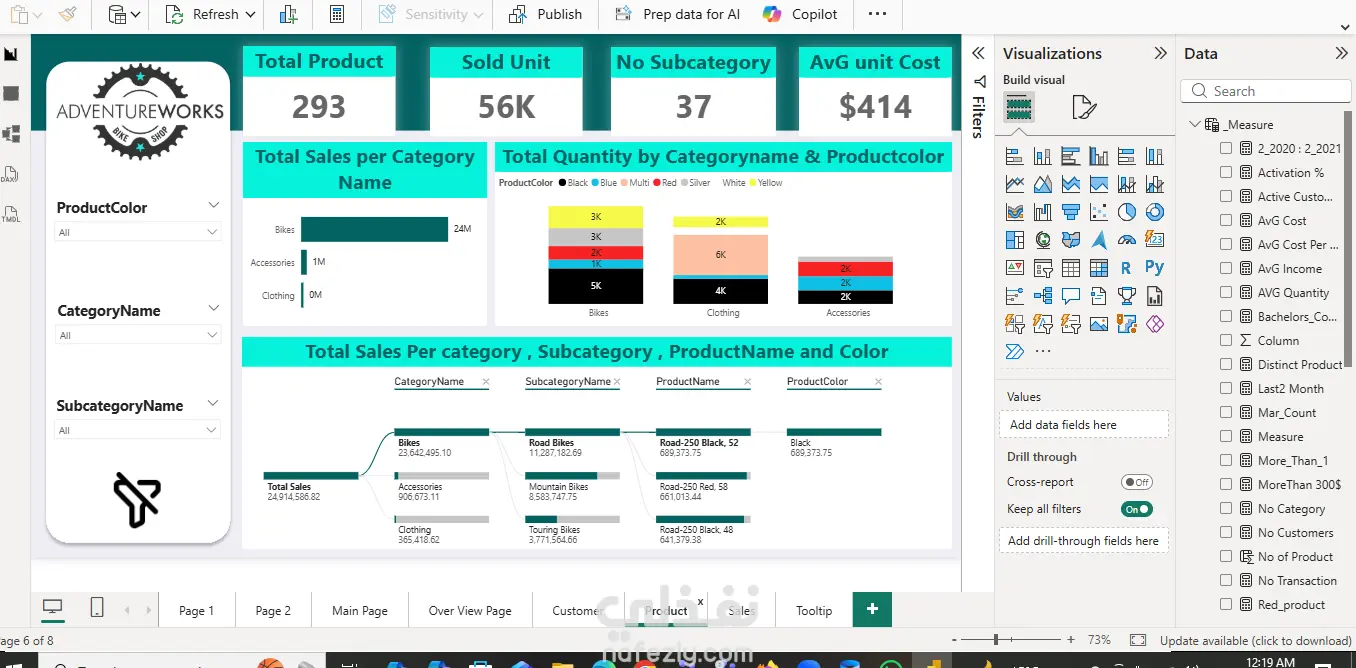Switch to mobile layout view icon
This screenshot has height=668, width=1356.
[x=97, y=608]
